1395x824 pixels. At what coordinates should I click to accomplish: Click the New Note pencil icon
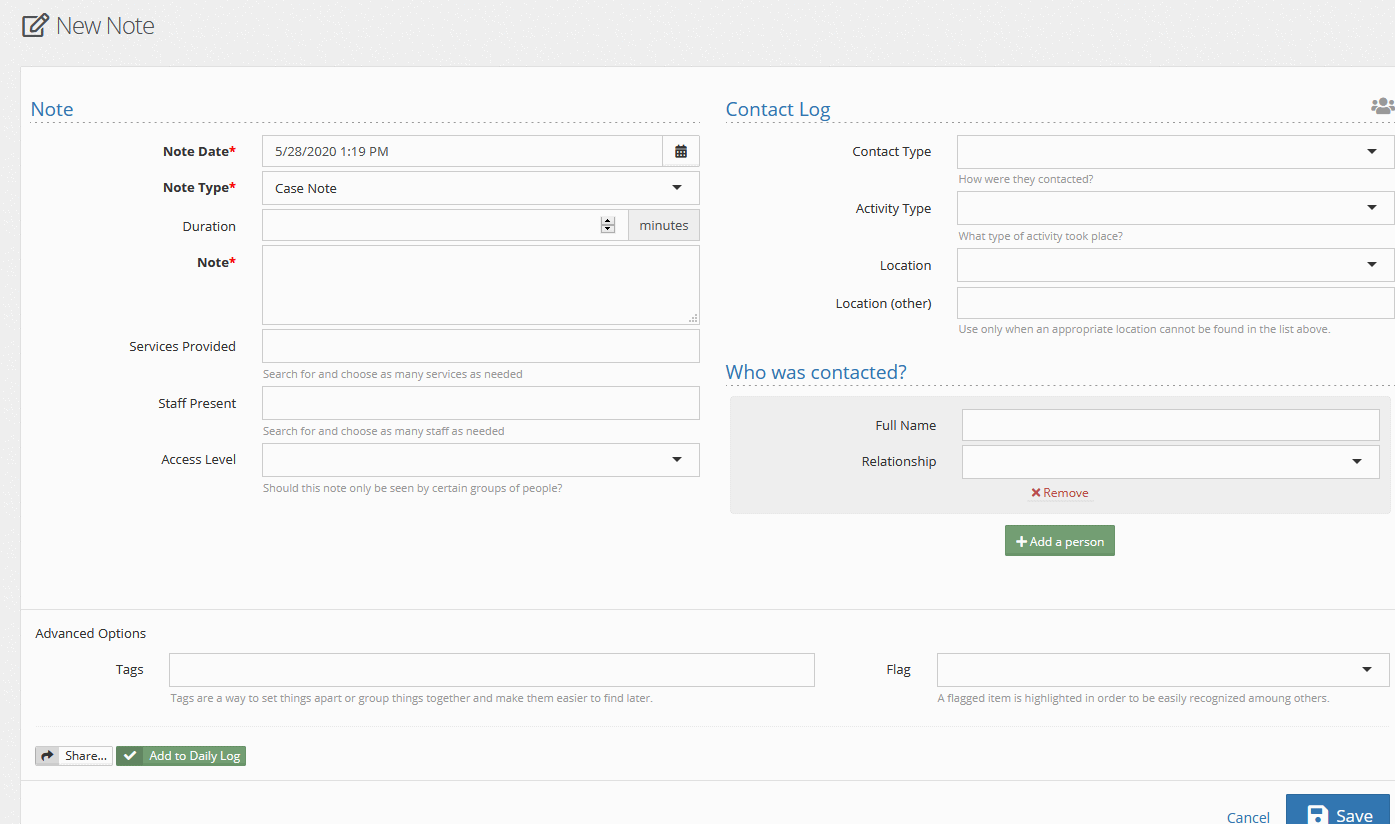tap(33, 25)
